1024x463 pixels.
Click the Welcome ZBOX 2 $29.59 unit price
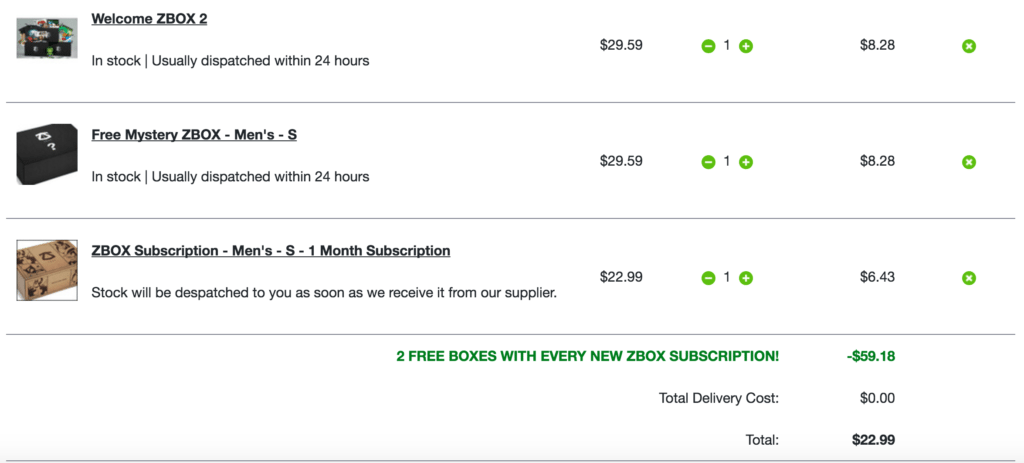pyautogui.click(x=621, y=45)
